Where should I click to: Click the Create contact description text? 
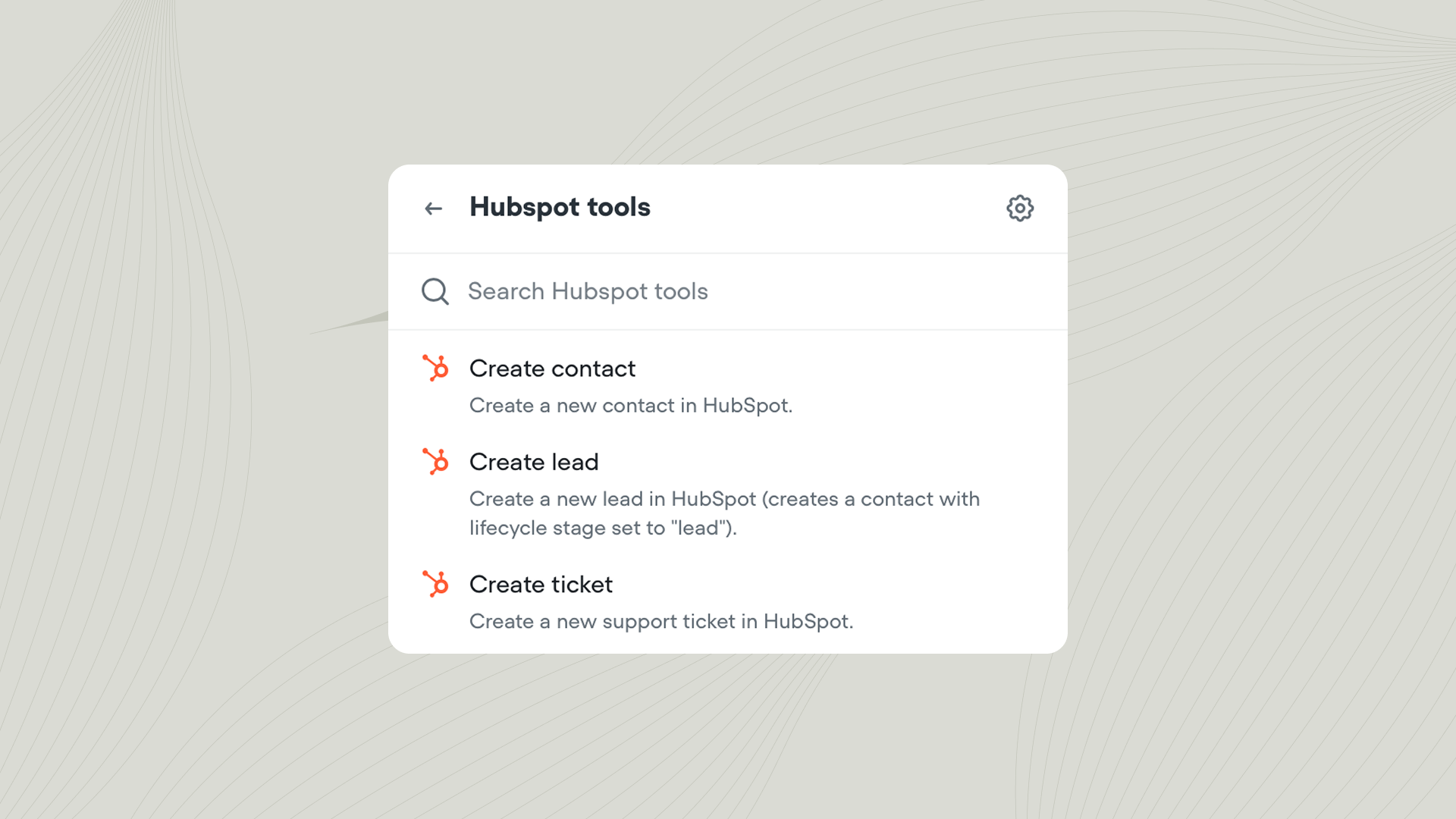(630, 406)
